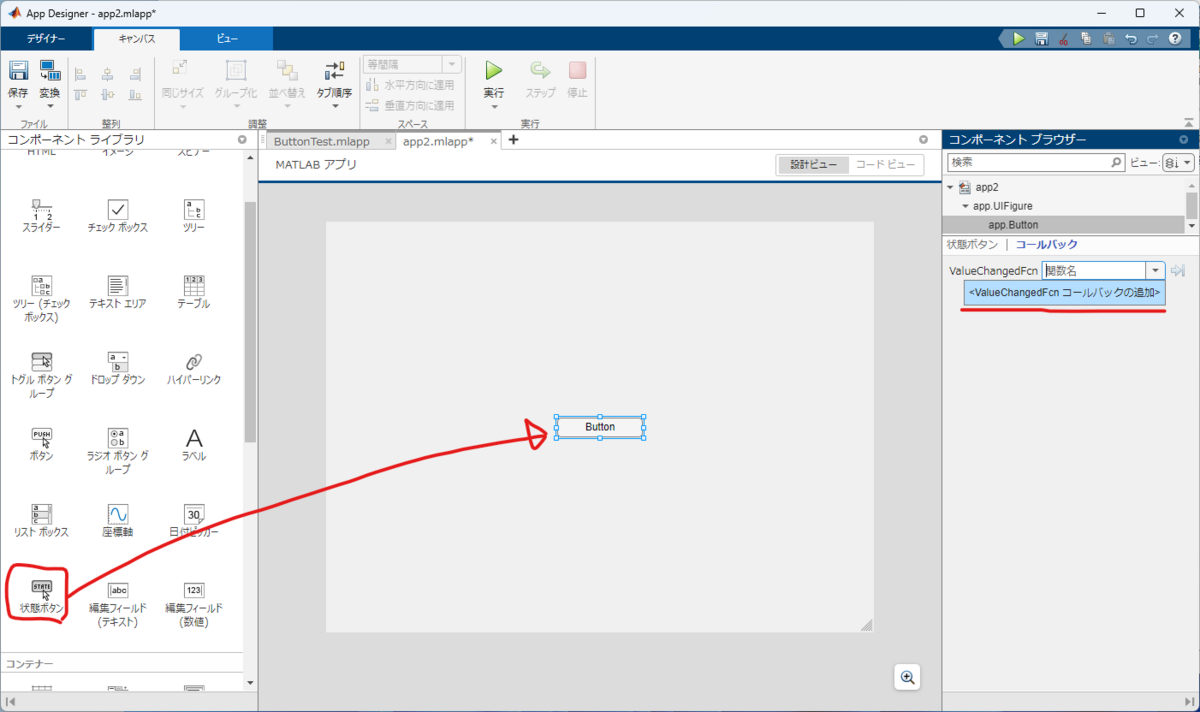Select the Hyperlink (ハイパーリンク) component
Viewport: 1200px width, 712px height.
pos(194,368)
